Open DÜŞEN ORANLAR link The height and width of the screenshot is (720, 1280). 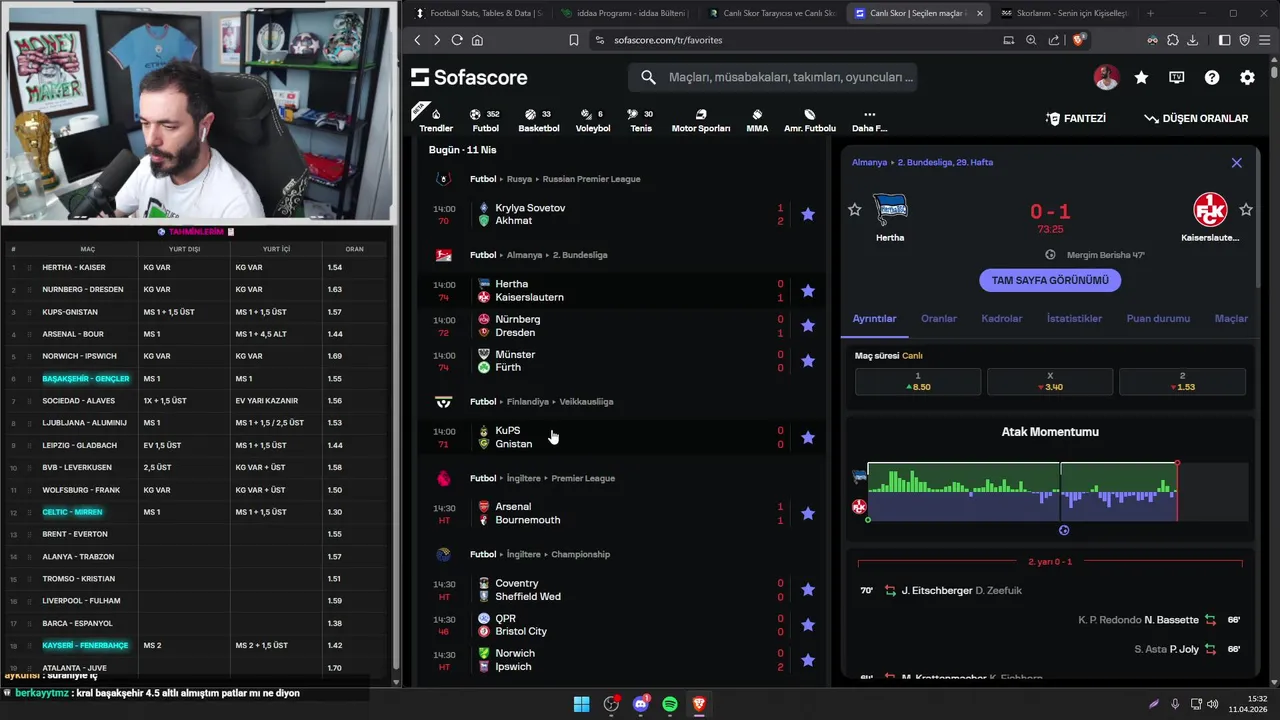click(x=1196, y=118)
